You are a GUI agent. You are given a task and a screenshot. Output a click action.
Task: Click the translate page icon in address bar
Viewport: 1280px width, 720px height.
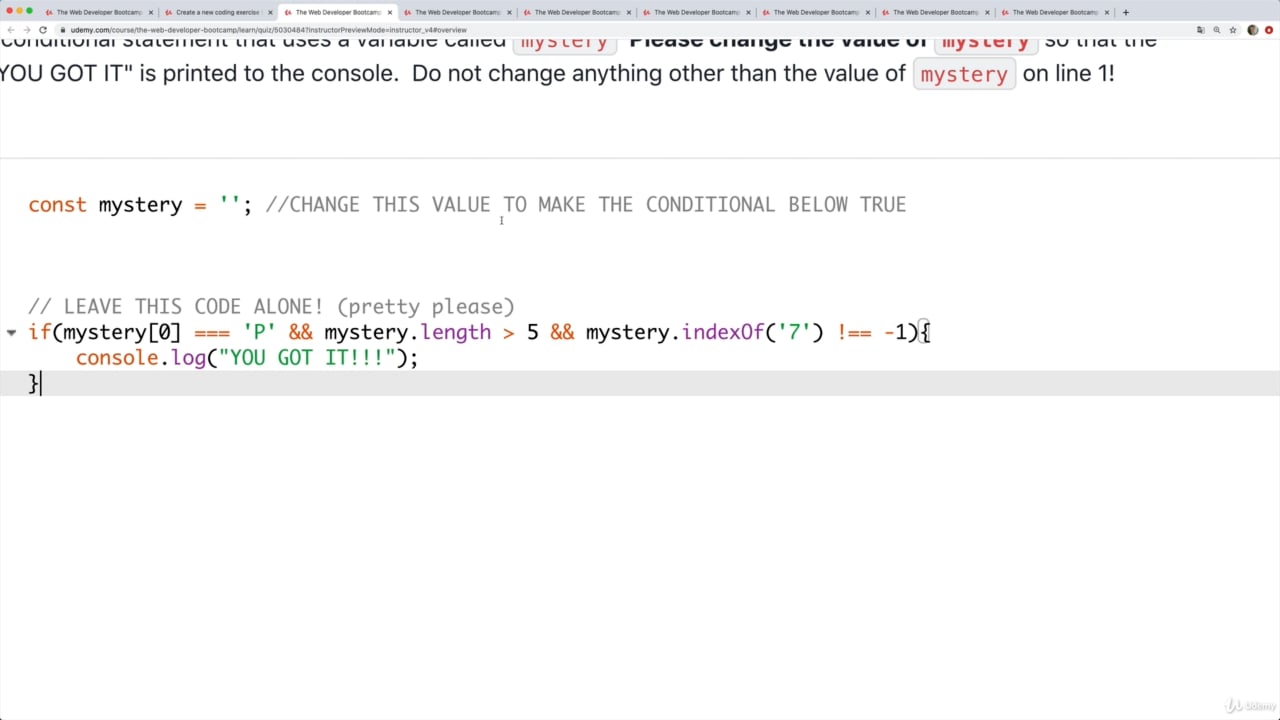(x=1201, y=30)
